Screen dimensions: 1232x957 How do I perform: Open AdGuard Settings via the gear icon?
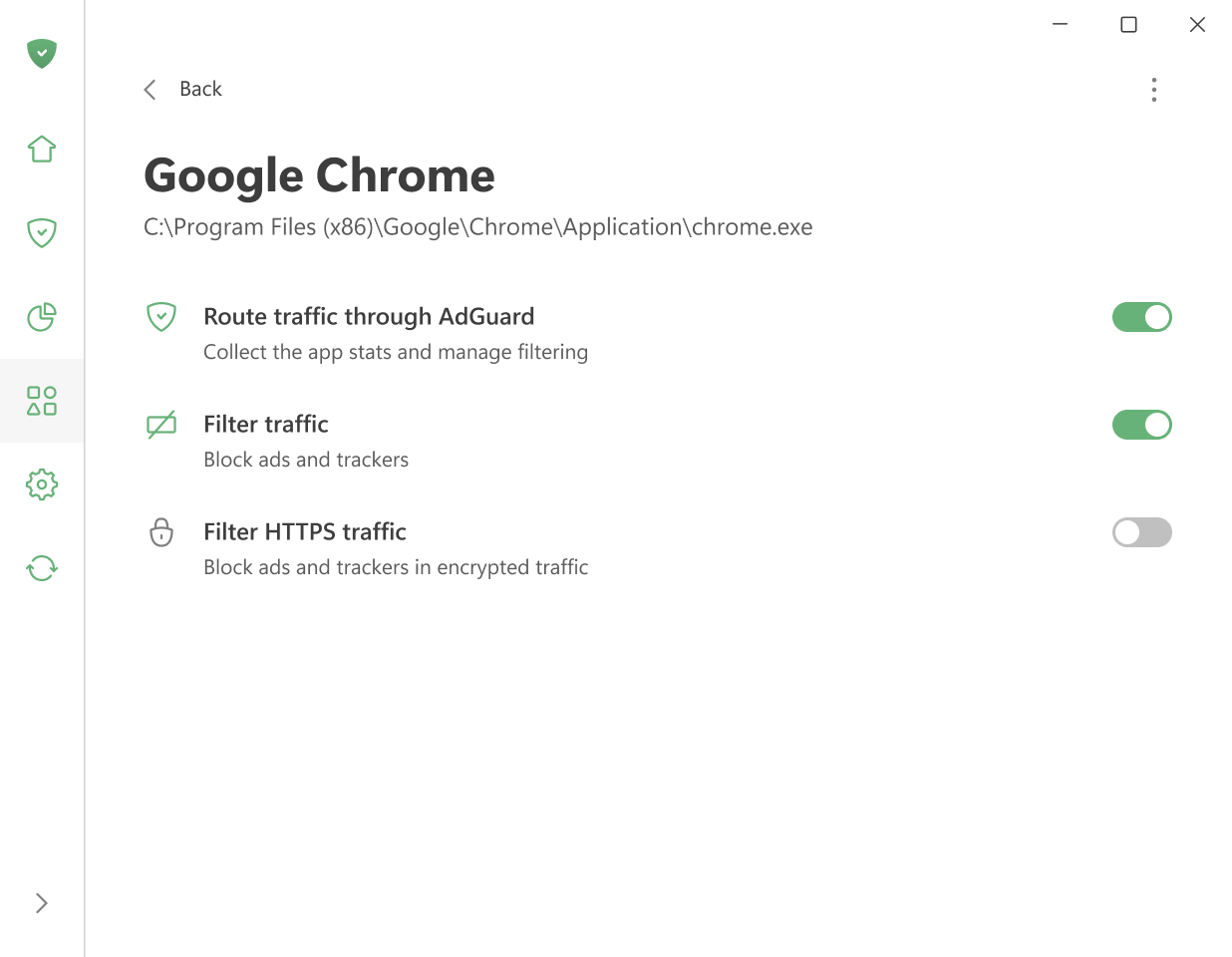coord(41,484)
